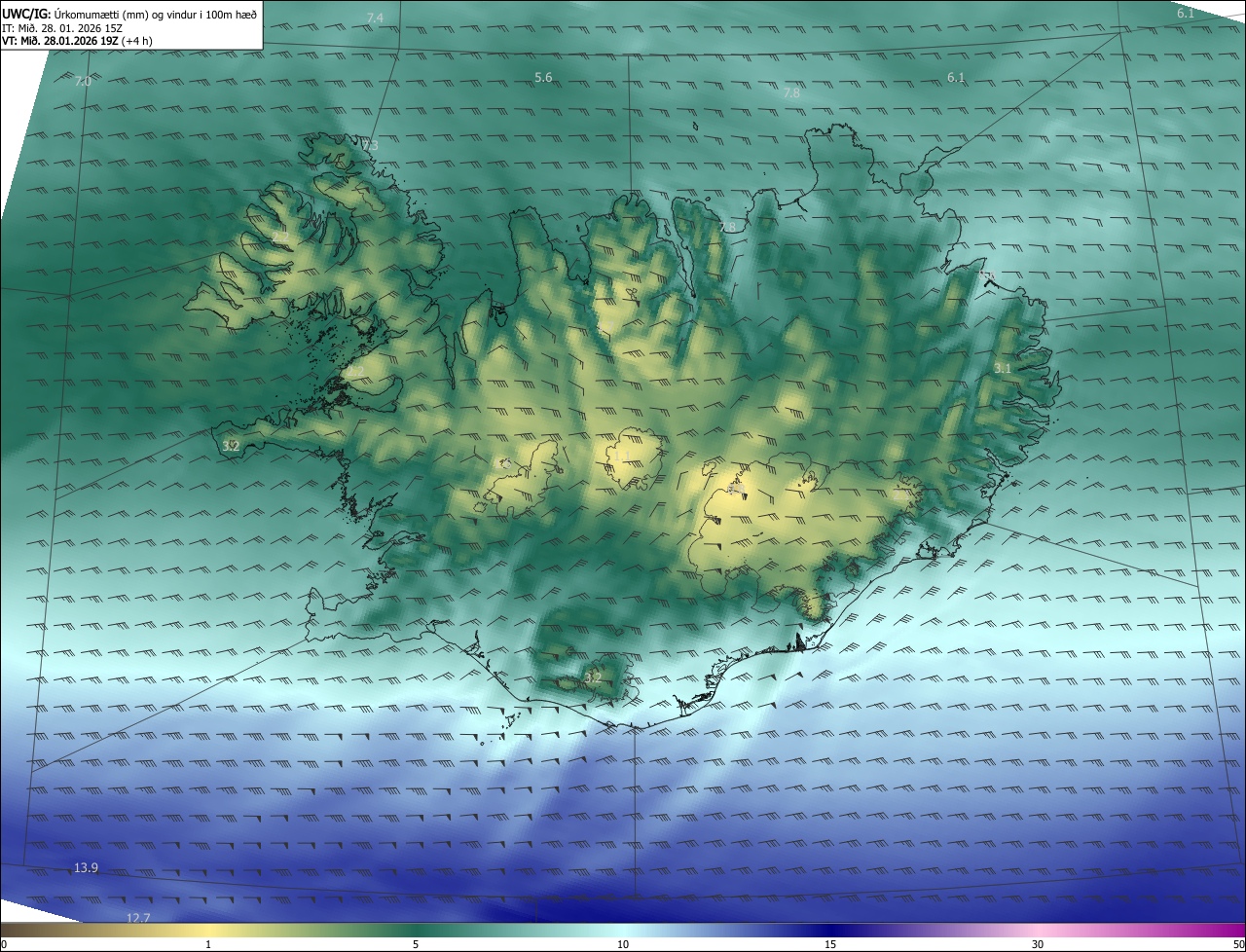Click the color scale tick label 10

tap(623, 944)
